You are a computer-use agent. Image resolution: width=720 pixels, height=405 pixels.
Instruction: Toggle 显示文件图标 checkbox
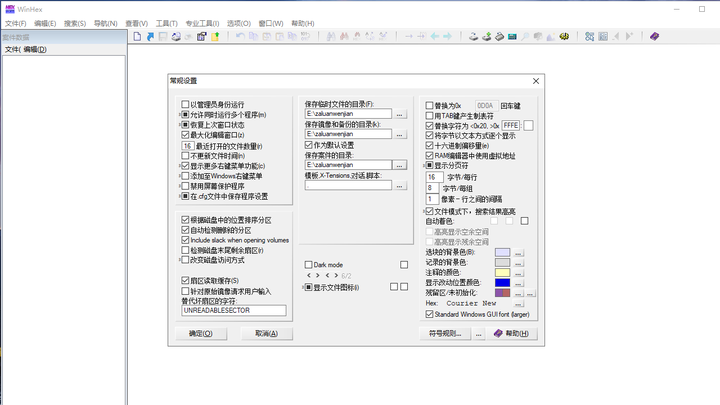(x=309, y=287)
